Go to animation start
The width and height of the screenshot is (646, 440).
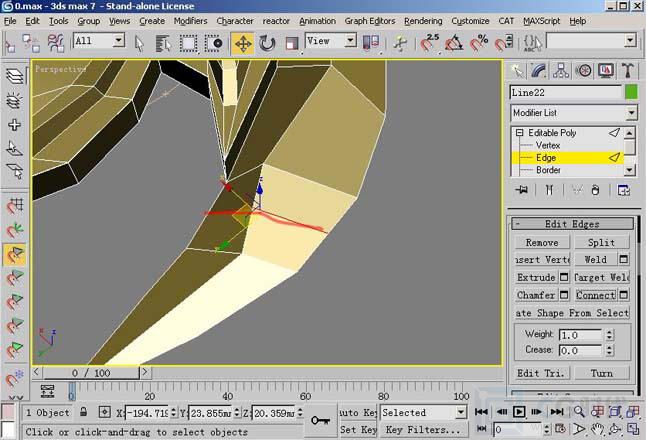click(x=481, y=412)
